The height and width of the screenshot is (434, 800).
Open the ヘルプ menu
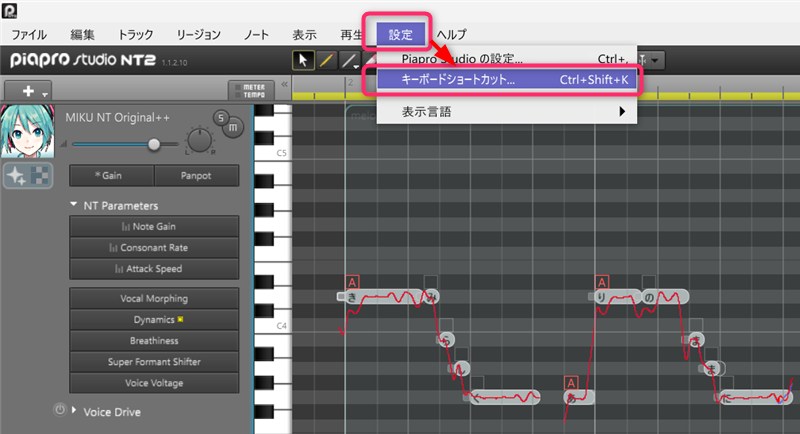pyautogui.click(x=452, y=34)
